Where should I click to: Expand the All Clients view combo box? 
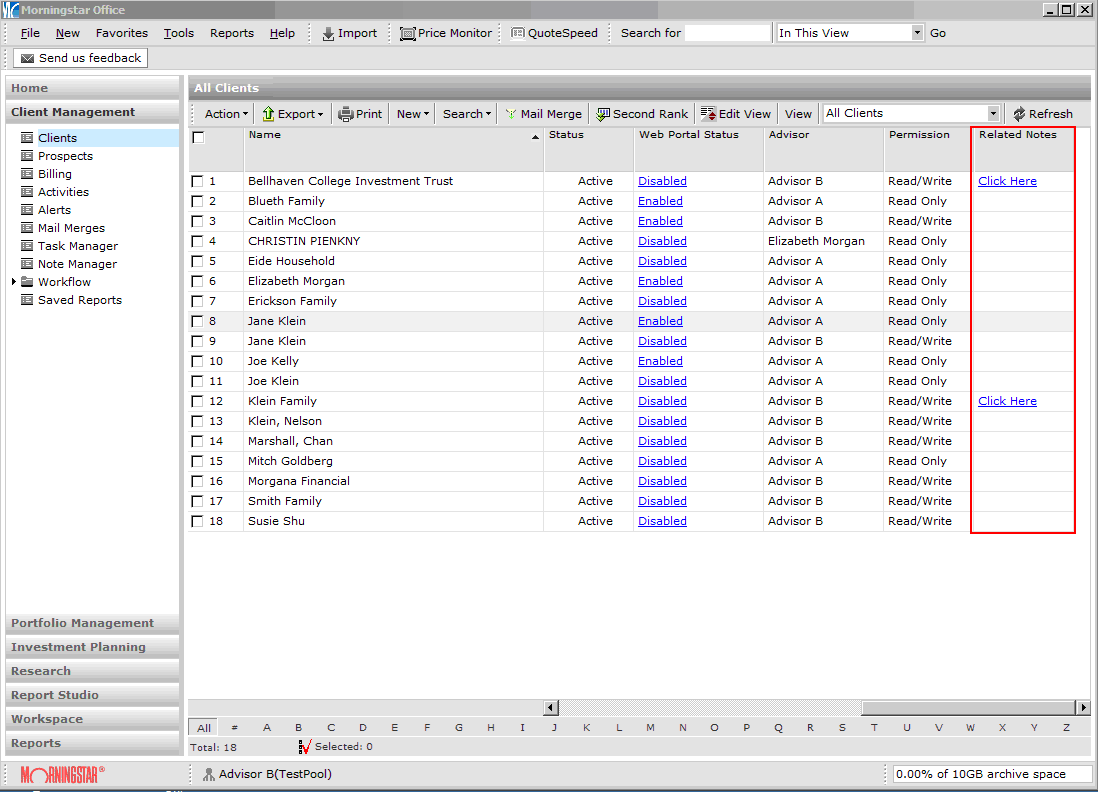tap(993, 114)
